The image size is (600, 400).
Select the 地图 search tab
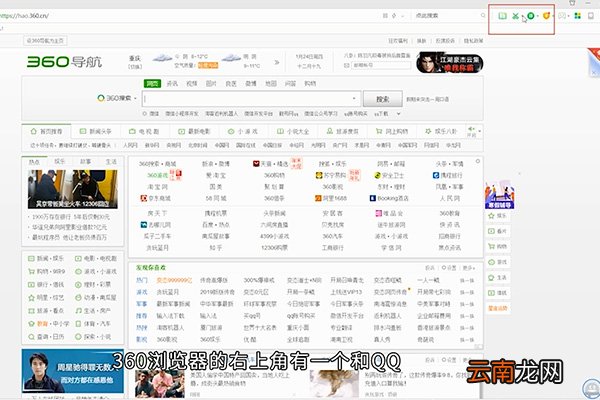[271, 83]
